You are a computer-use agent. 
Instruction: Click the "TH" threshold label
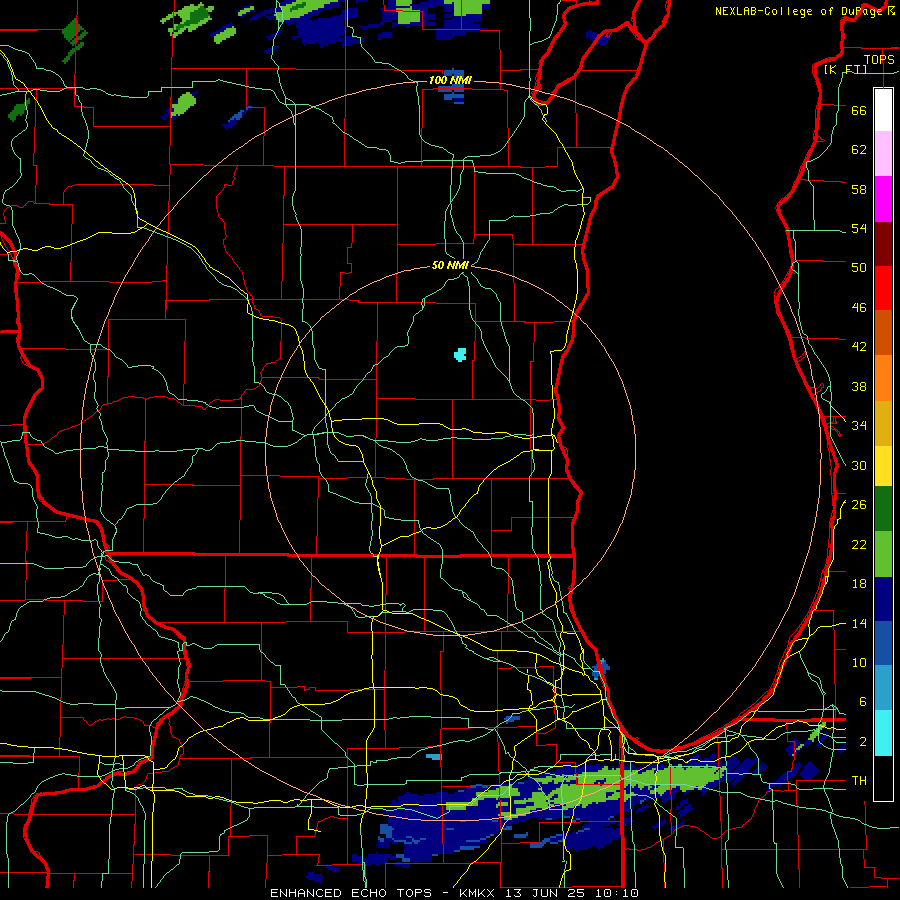[859, 780]
